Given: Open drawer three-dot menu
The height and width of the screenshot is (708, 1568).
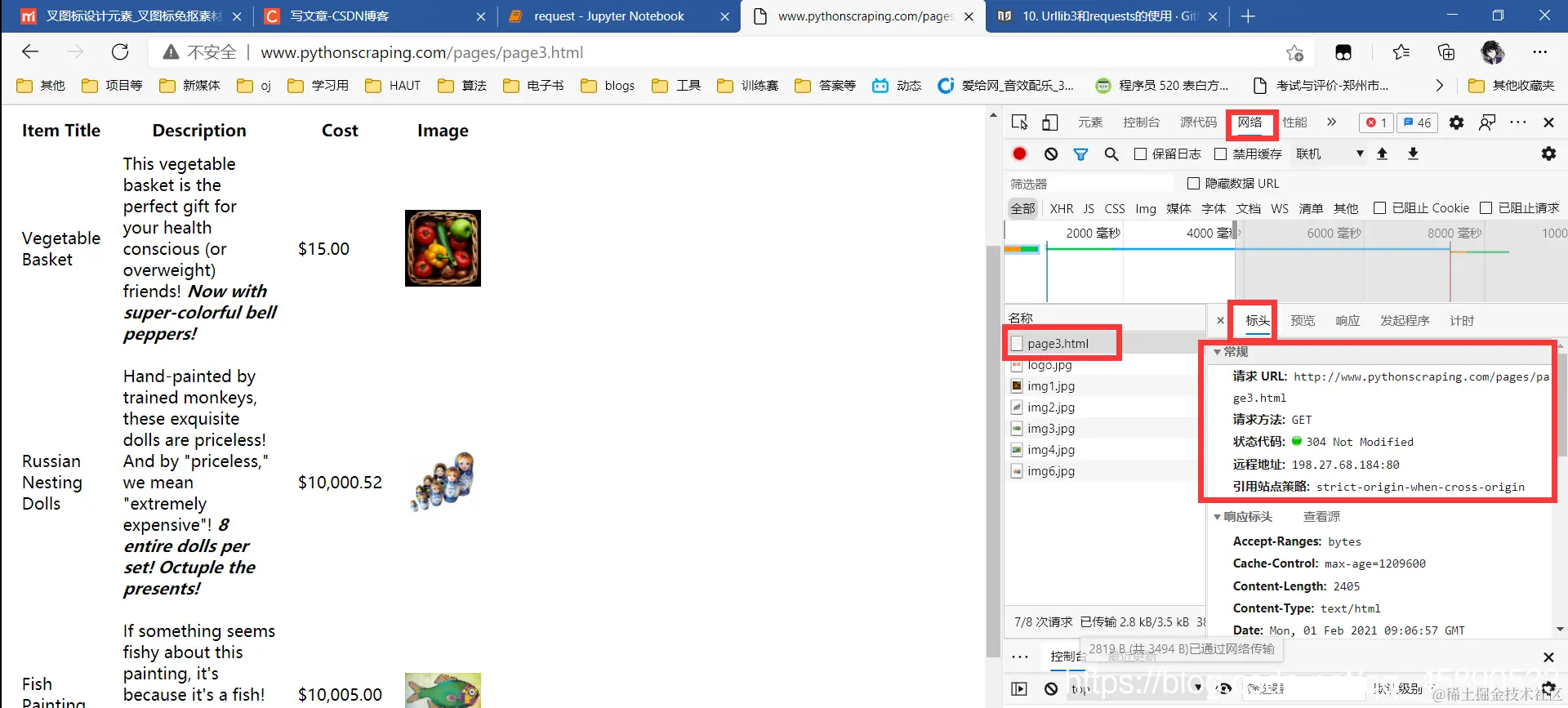Looking at the screenshot, I should [1020, 657].
